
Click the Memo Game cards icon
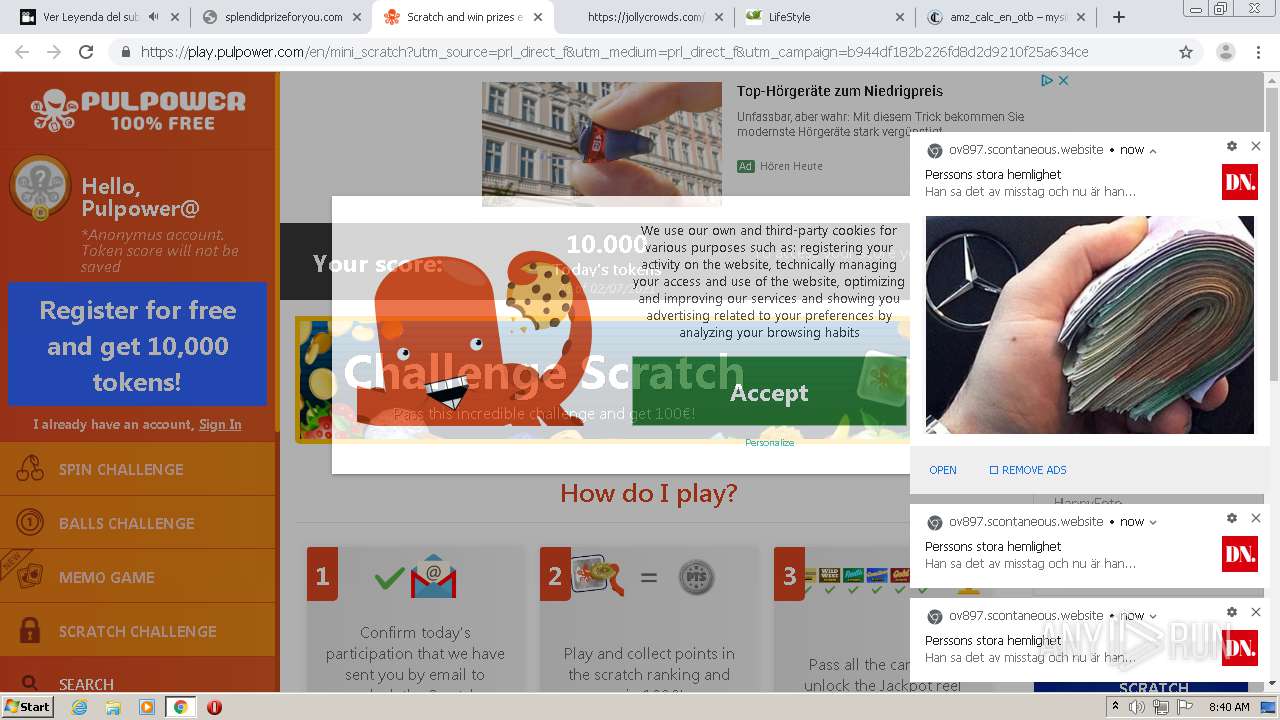(x=30, y=577)
